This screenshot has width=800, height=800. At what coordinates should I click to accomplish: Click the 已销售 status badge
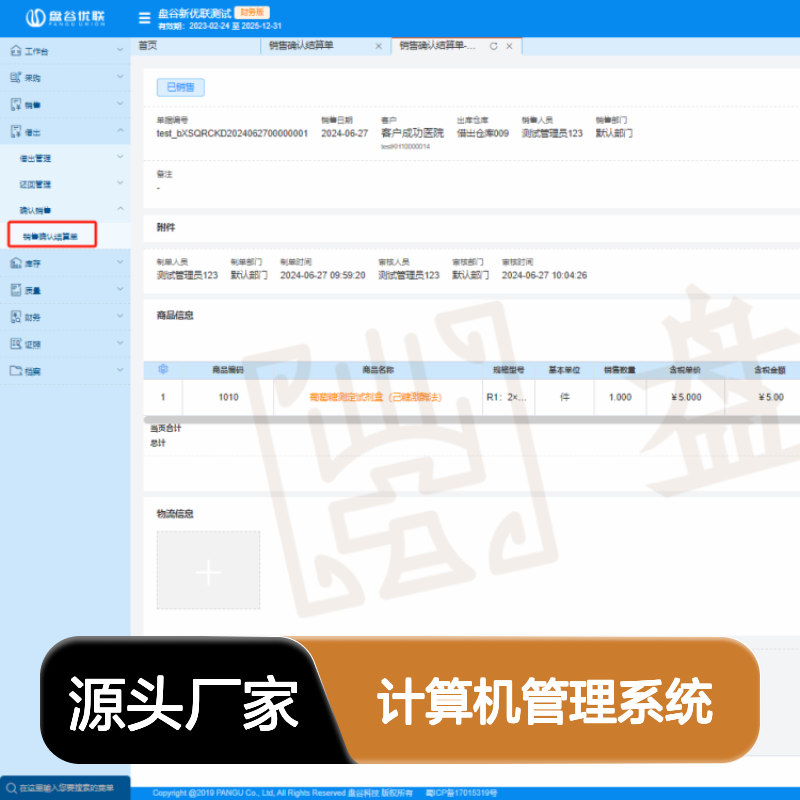[x=181, y=87]
